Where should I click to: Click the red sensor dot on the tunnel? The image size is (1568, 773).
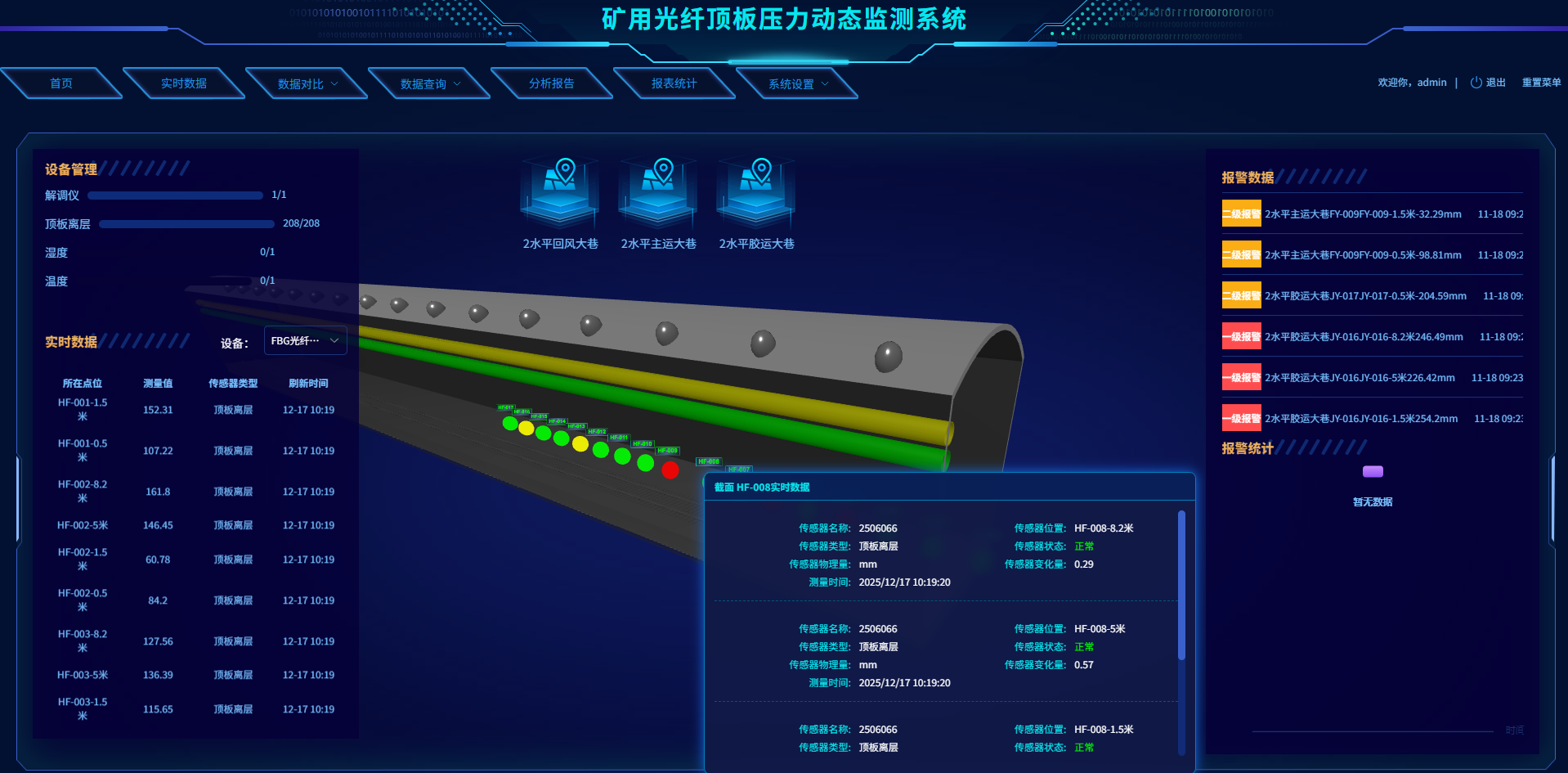pos(670,470)
